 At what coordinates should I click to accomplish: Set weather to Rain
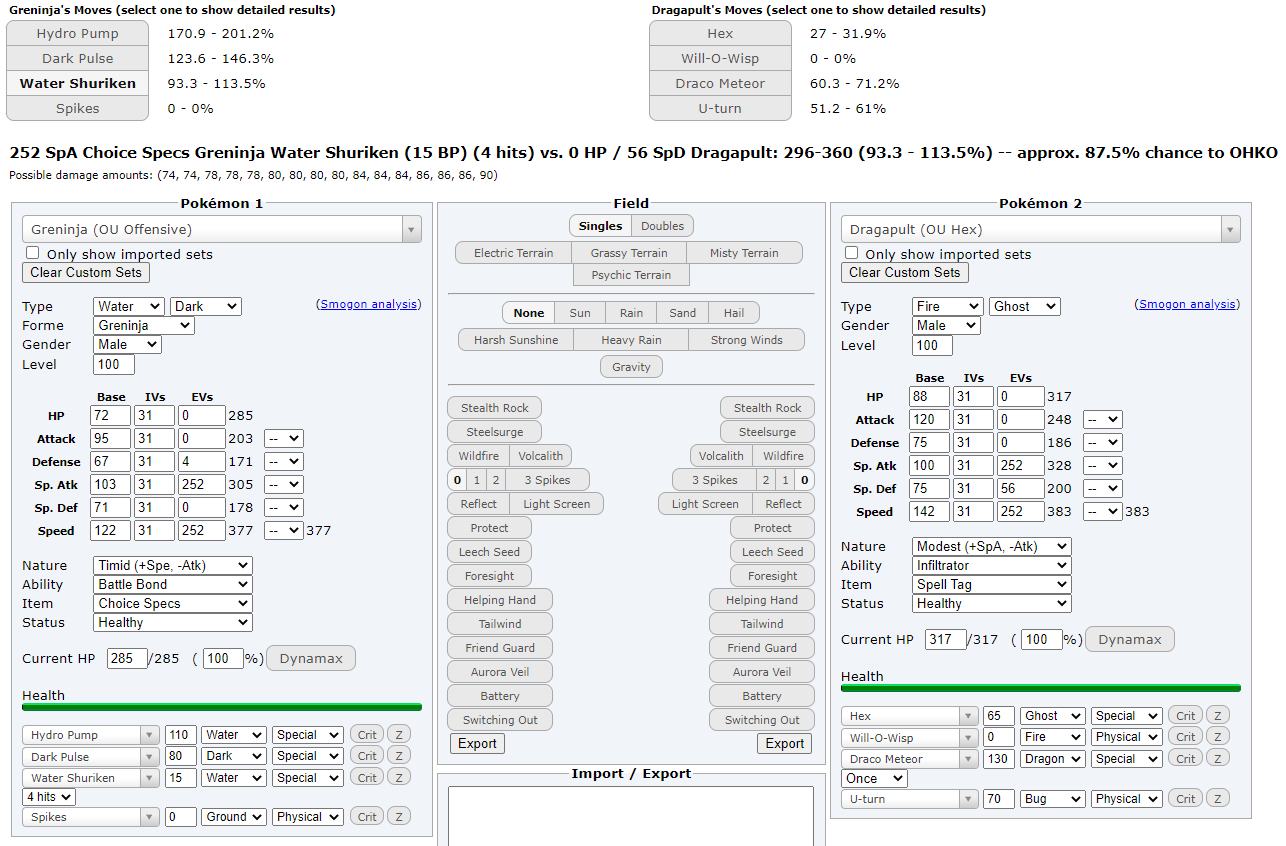[631, 313]
